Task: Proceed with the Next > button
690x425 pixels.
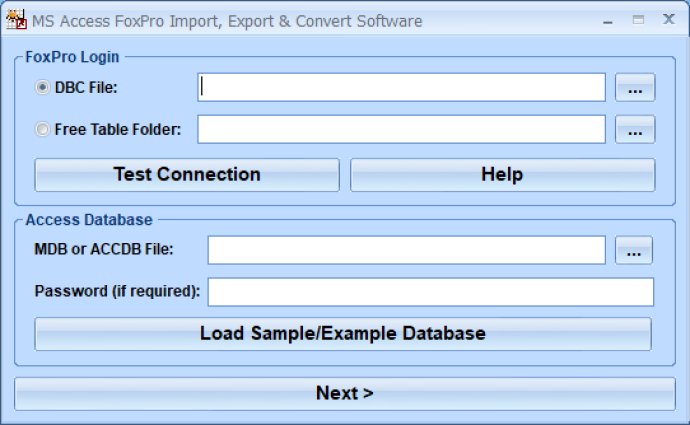Action: click(345, 394)
